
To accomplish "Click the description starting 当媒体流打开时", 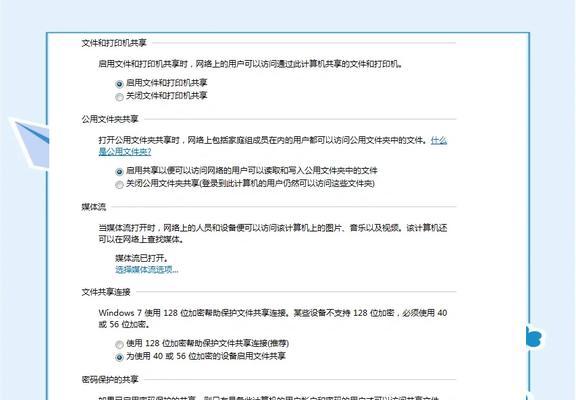I will [273, 234].
